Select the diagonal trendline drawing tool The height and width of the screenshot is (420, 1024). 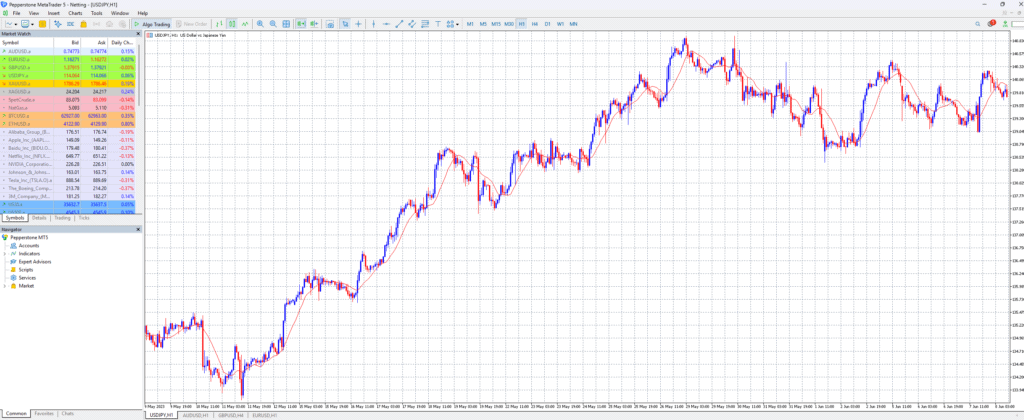(x=400, y=24)
